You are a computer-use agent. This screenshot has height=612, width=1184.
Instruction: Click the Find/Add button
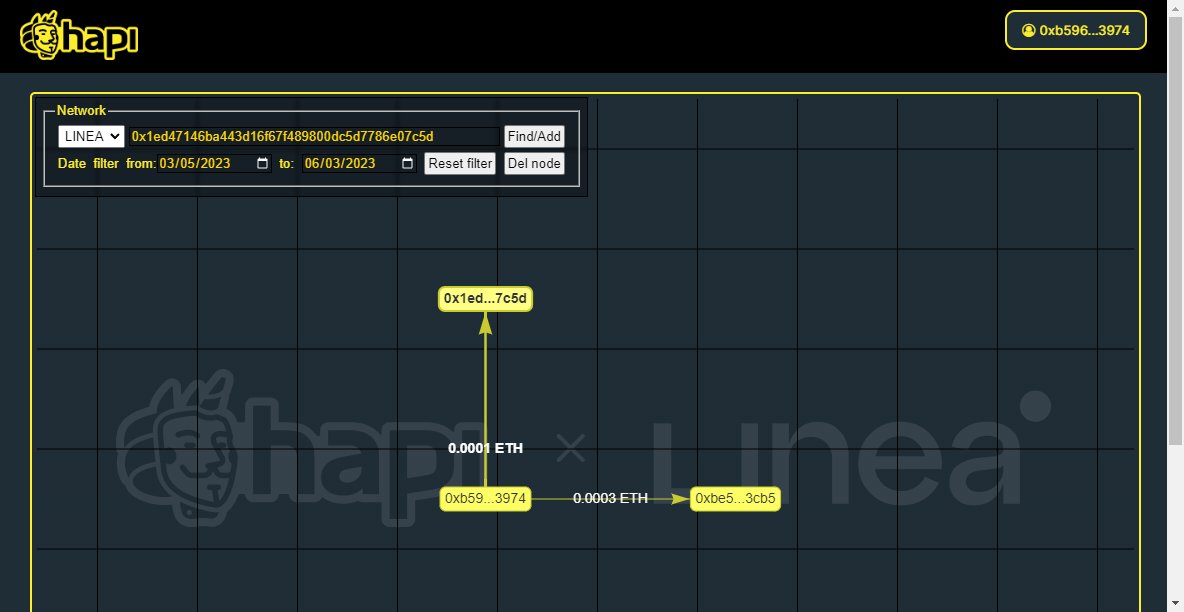pyautogui.click(x=534, y=136)
